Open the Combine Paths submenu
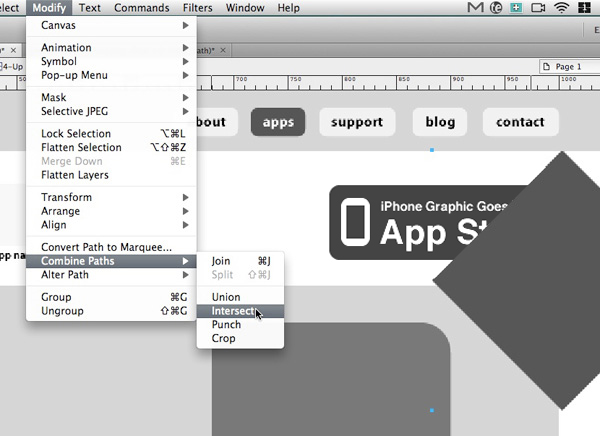Viewport: 600px width, 436px height. 111,261
